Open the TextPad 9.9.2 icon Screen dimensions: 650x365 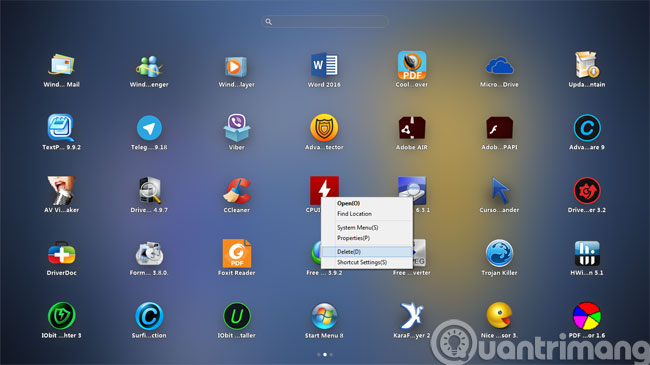[x=61, y=128]
